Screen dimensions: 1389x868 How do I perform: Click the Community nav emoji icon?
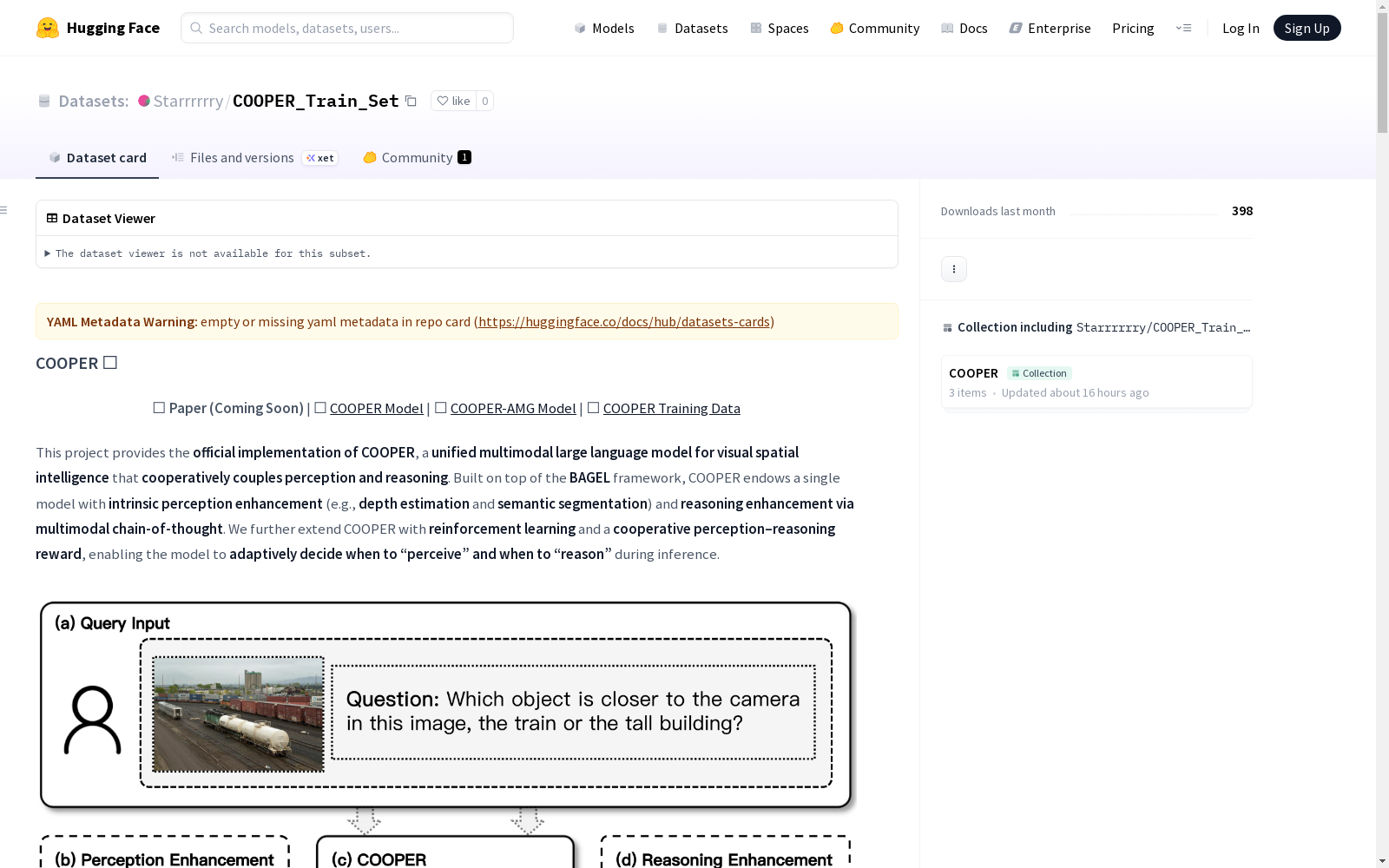837,28
